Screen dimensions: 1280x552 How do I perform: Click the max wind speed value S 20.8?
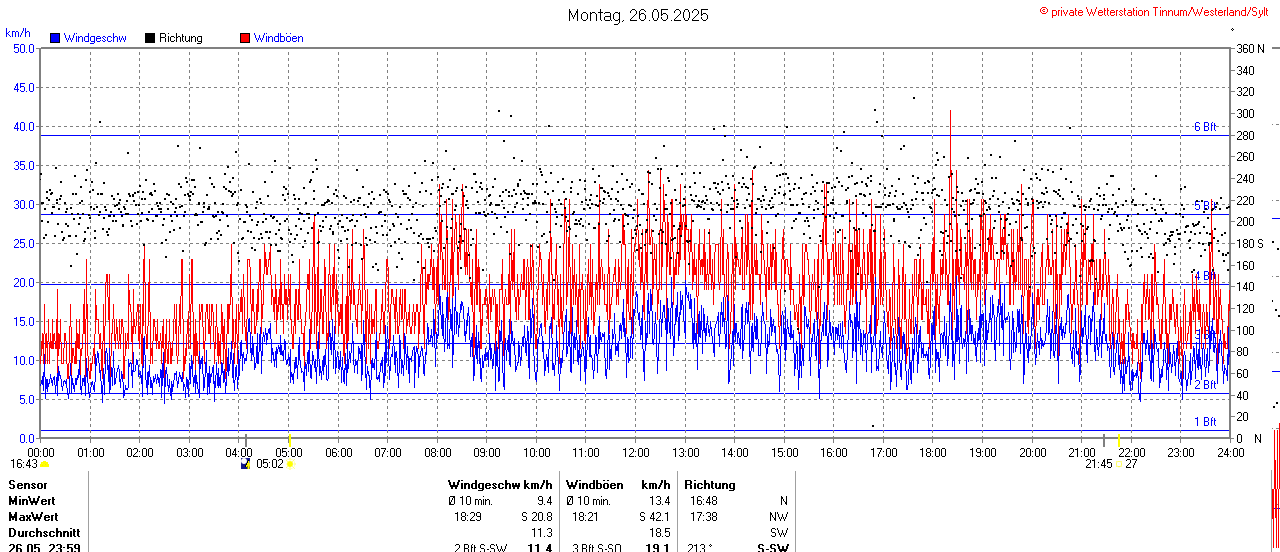536,517
